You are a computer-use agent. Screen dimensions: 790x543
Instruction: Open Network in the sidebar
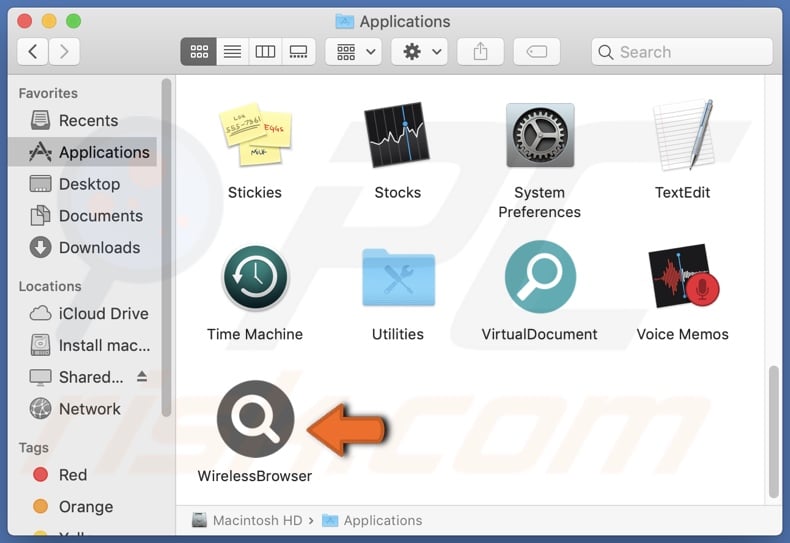click(83, 409)
